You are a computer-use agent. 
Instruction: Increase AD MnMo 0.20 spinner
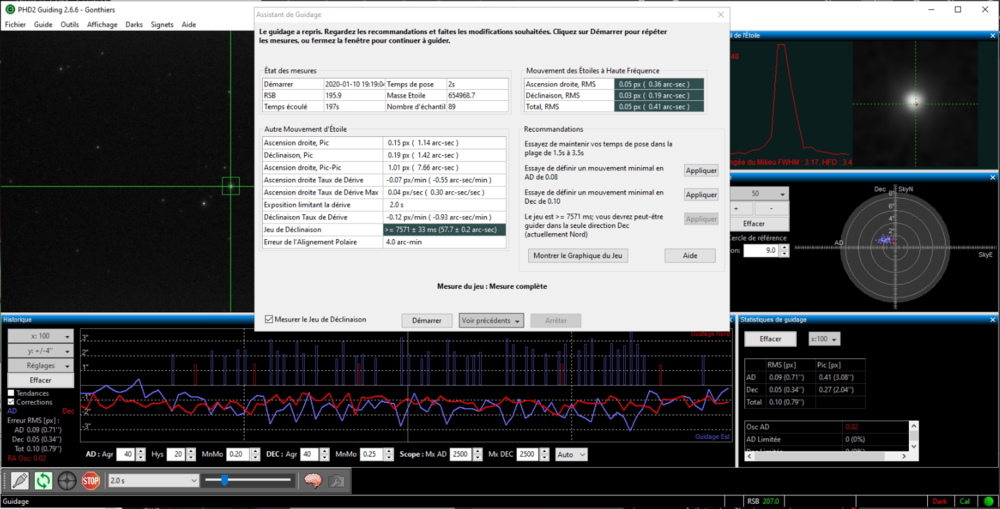click(255, 452)
